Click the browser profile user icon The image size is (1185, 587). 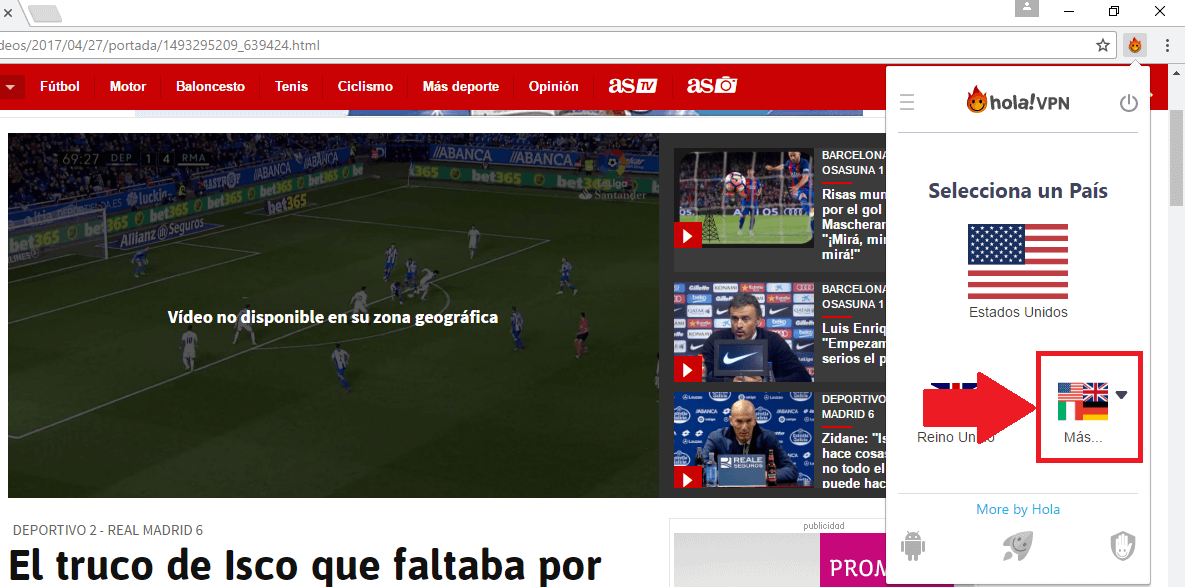click(x=1027, y=9)
